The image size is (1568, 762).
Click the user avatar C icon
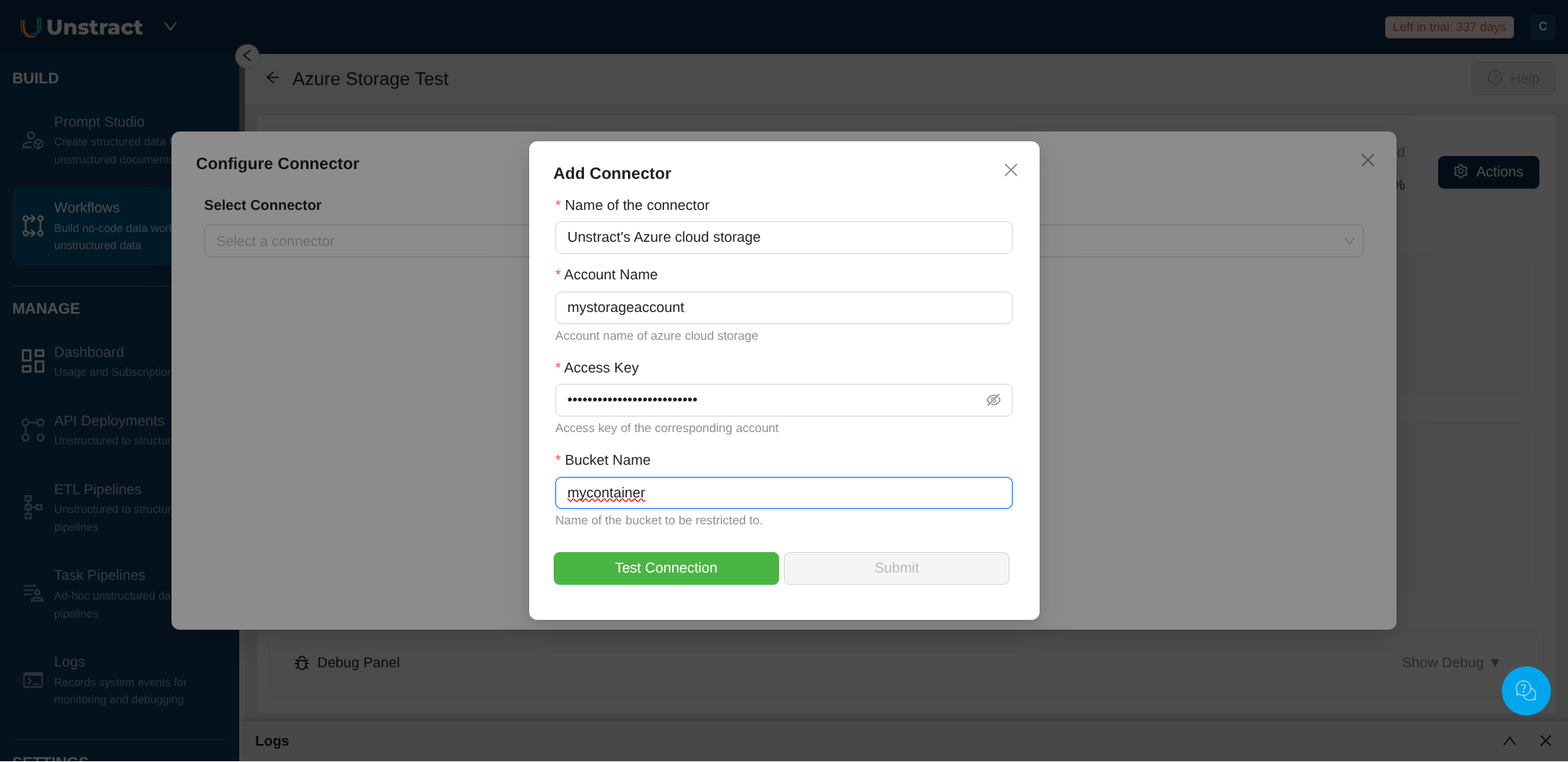pos(1542,27)
